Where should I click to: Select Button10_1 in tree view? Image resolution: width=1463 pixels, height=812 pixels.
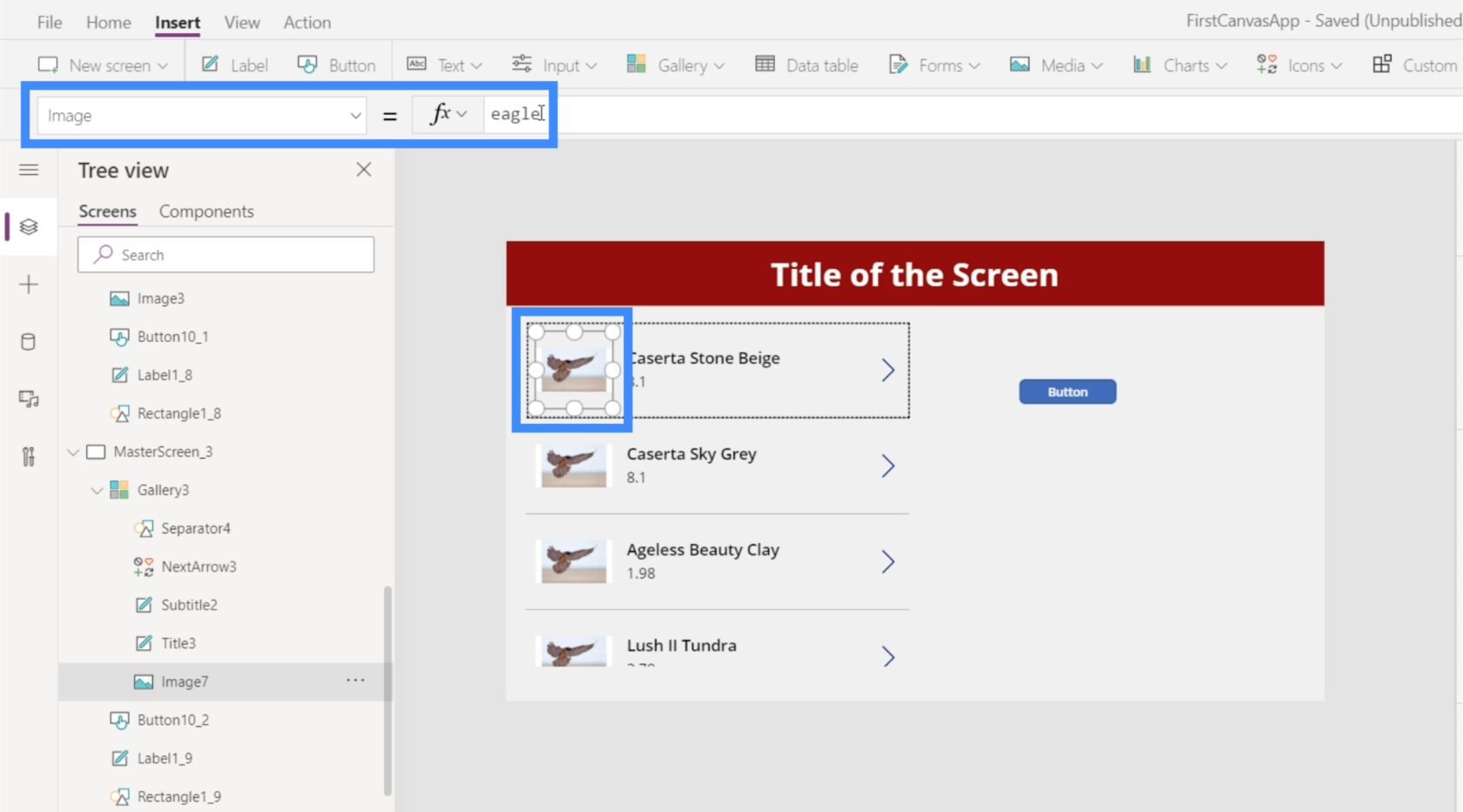[x=172, y=337]
